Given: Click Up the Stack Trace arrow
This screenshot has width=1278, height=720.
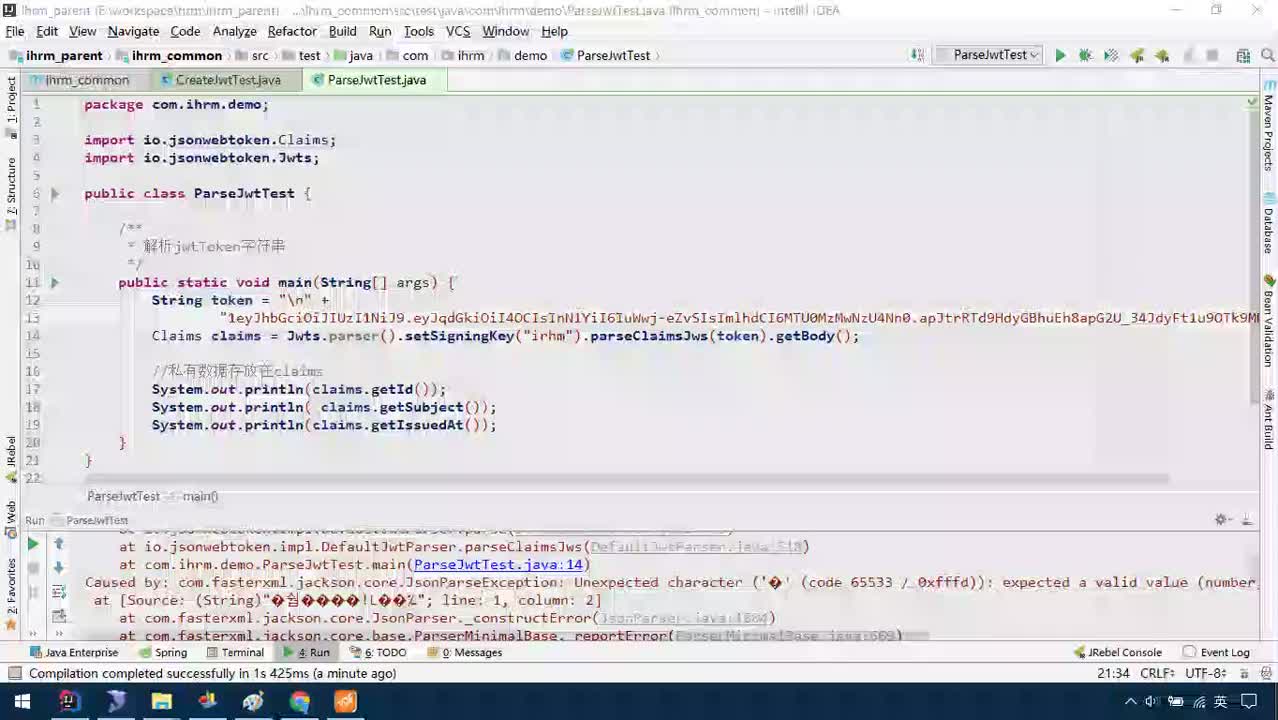Looking at the screenshot, I should tap(59, 544).
